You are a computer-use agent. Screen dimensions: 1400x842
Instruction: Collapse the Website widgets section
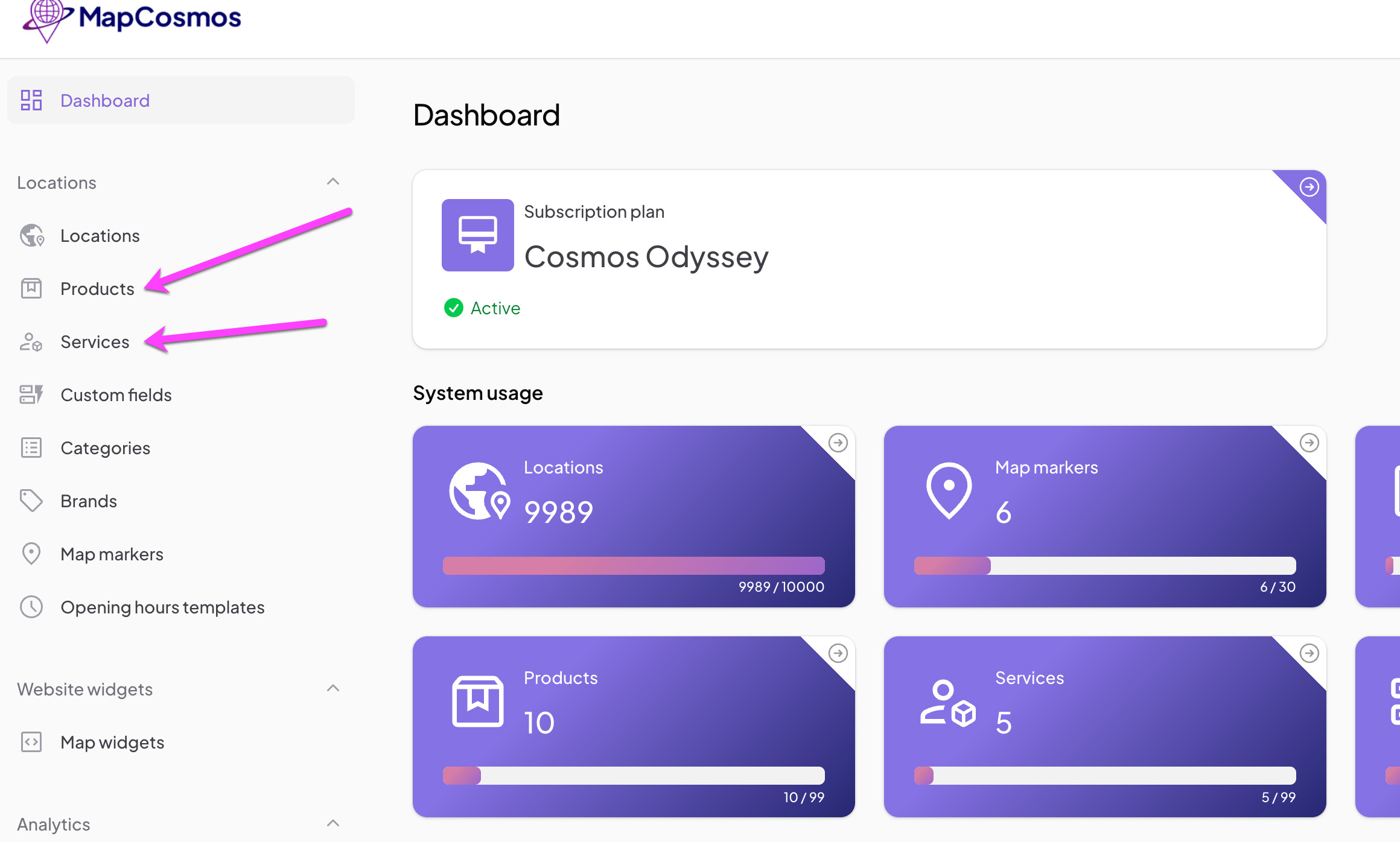click(x=332, y=688)
